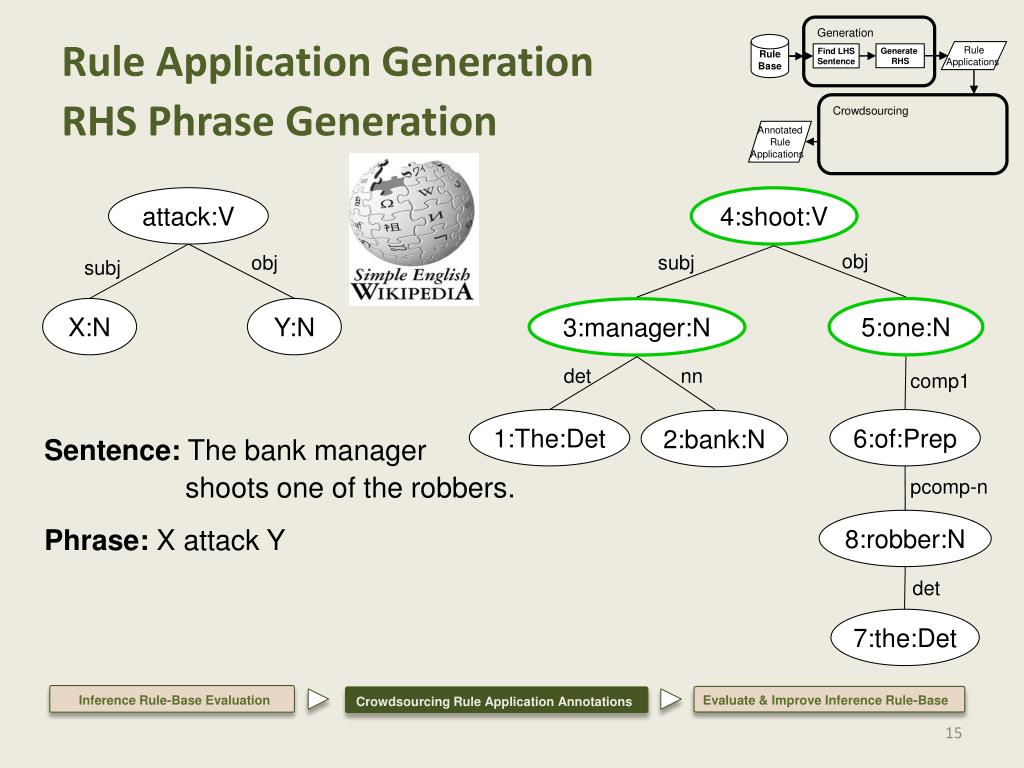
Task: Select the Y:N node
Action: pos(295,327)
